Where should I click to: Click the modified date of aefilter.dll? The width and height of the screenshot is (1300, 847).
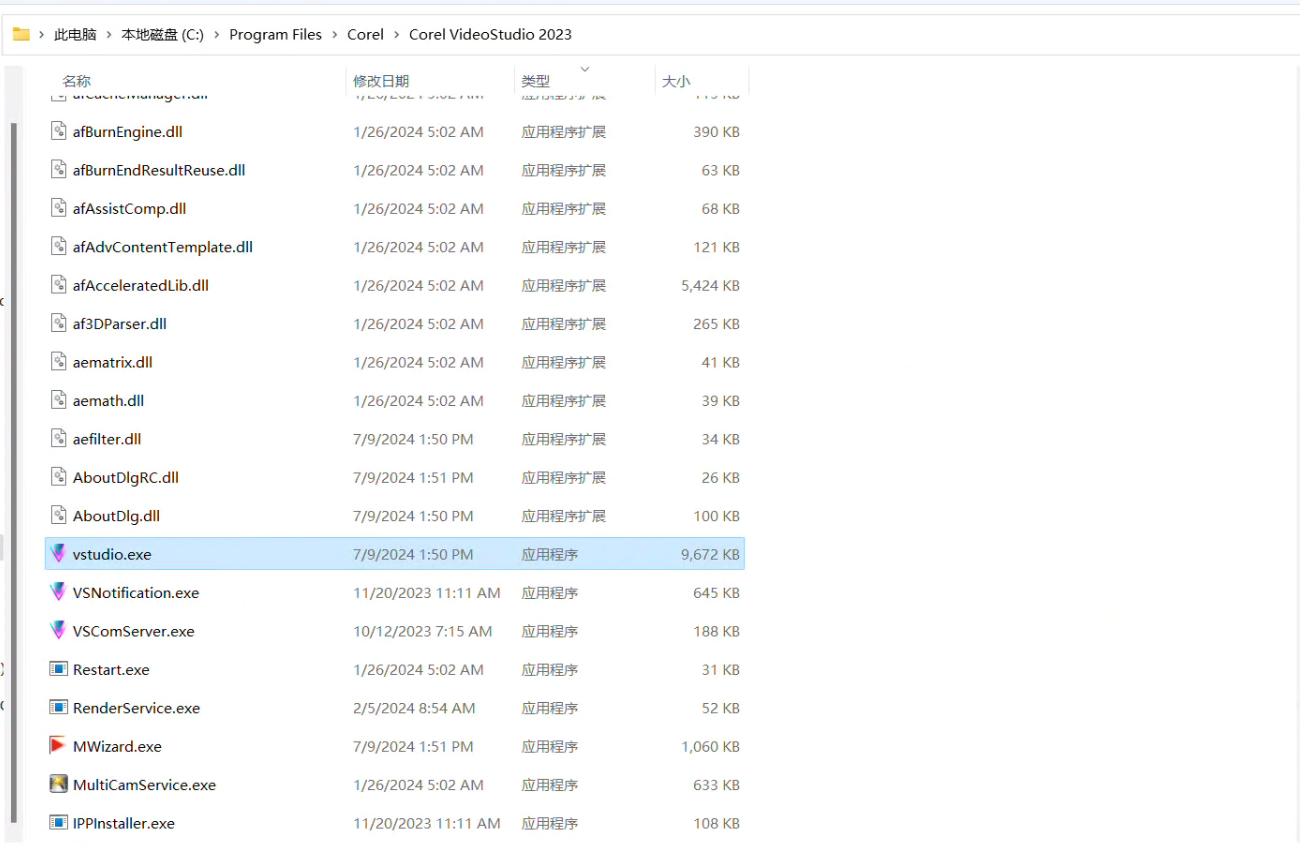413,439
